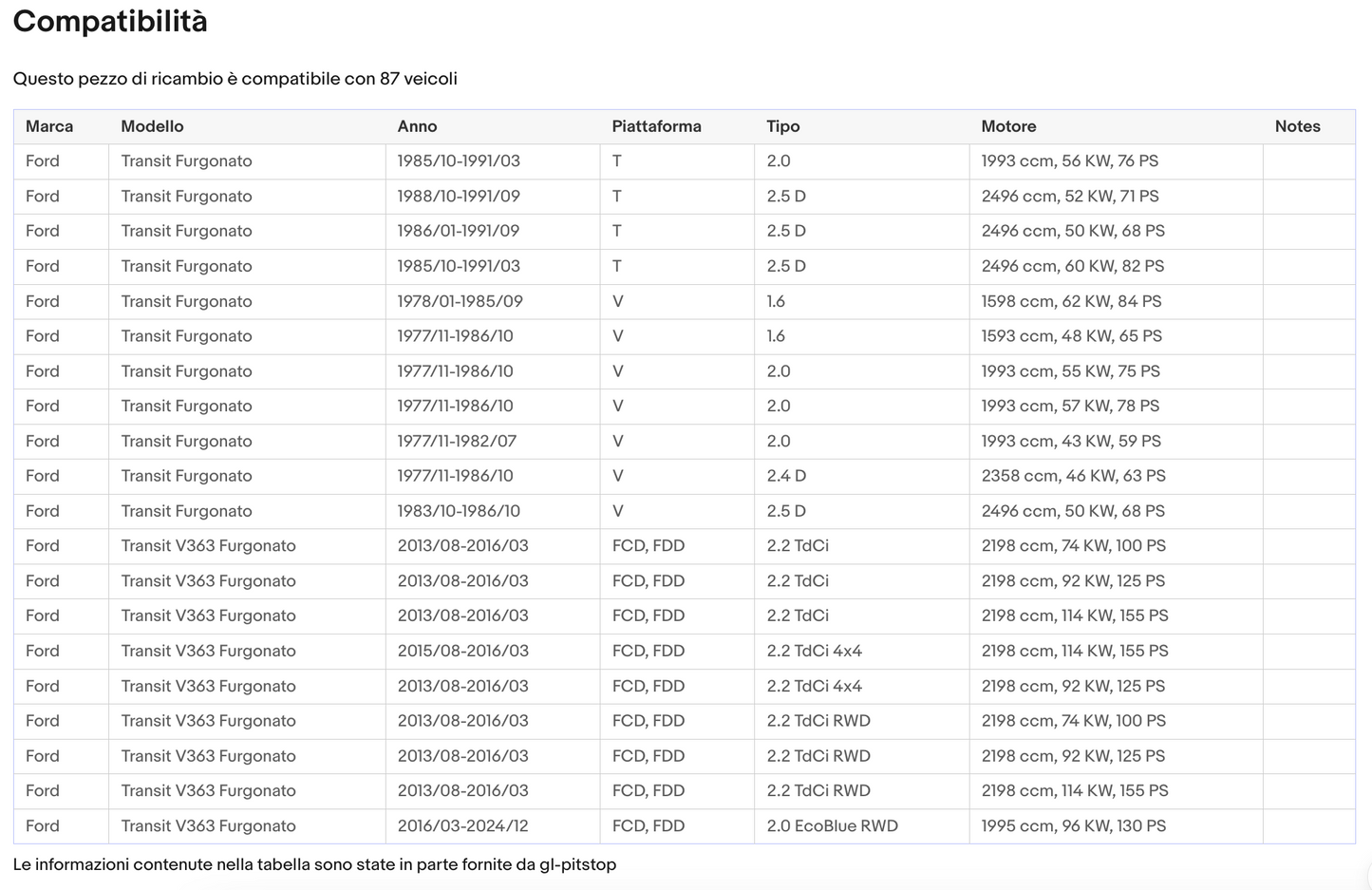
Task: Click the gl-pitstop information note below table
Action: point(314,864)
